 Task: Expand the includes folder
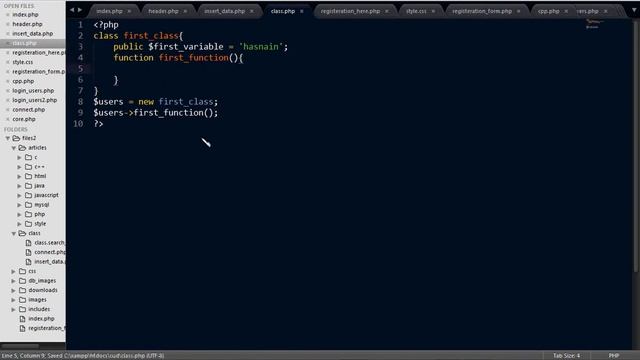13,309
